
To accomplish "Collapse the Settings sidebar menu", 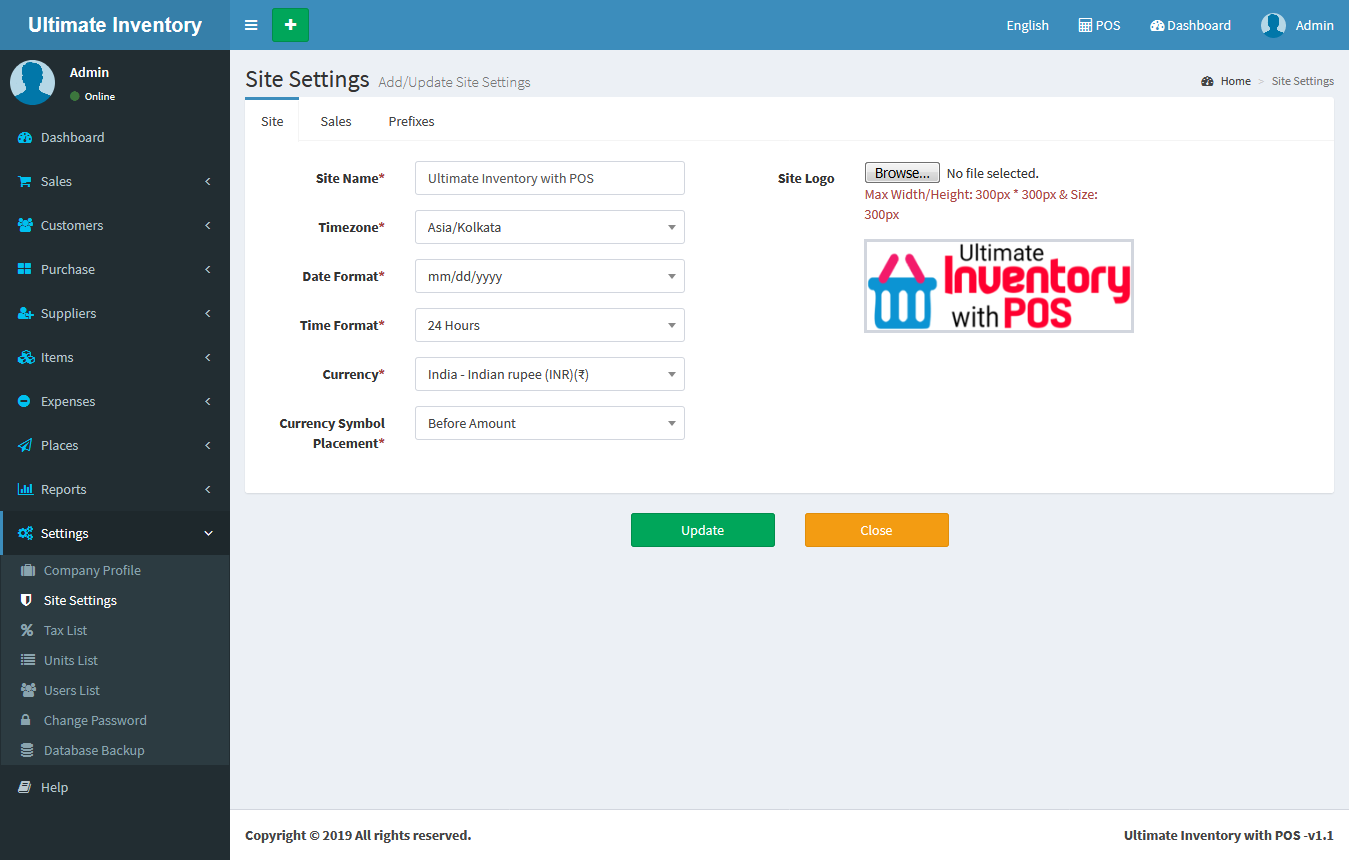I will point(114,533).
